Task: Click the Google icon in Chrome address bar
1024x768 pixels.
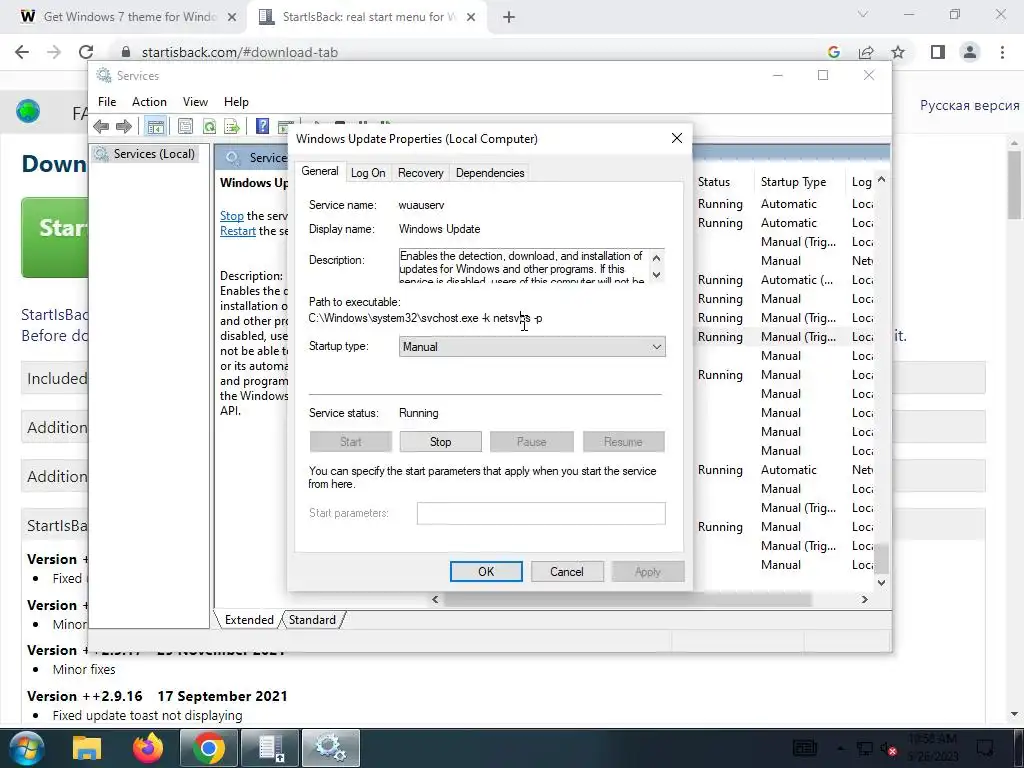Action: pos(833,52)
